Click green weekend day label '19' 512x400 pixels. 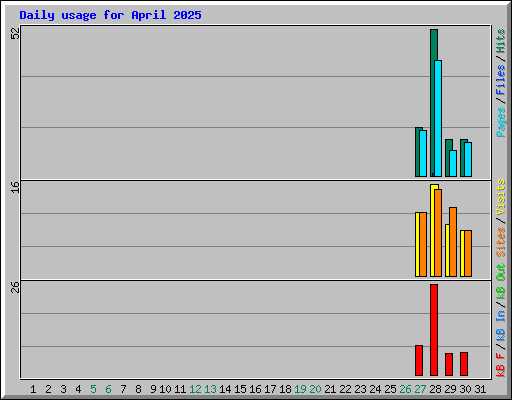pyautogui.click(x=300, y=389)
